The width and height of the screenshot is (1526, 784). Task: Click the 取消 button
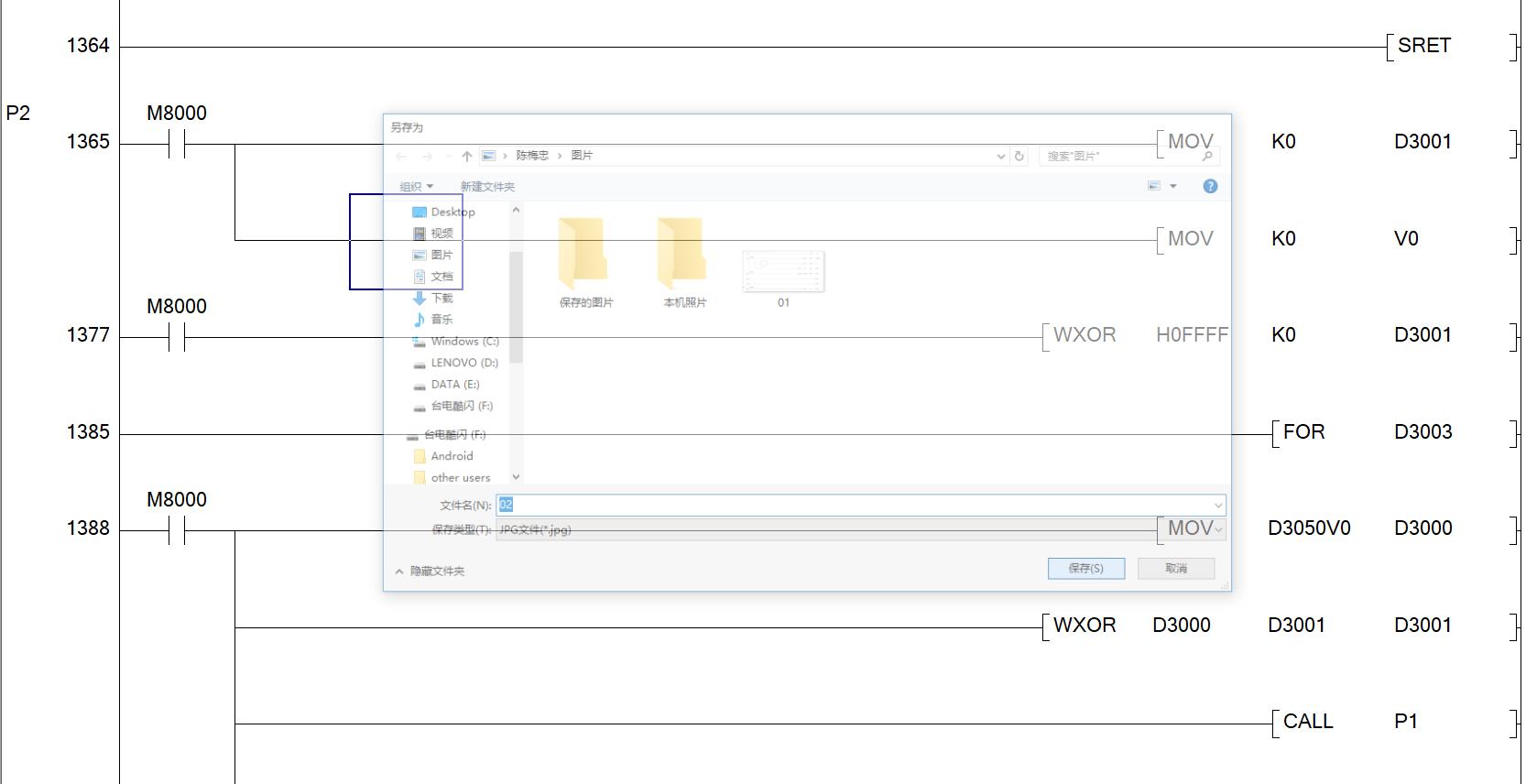(1176, 569)
